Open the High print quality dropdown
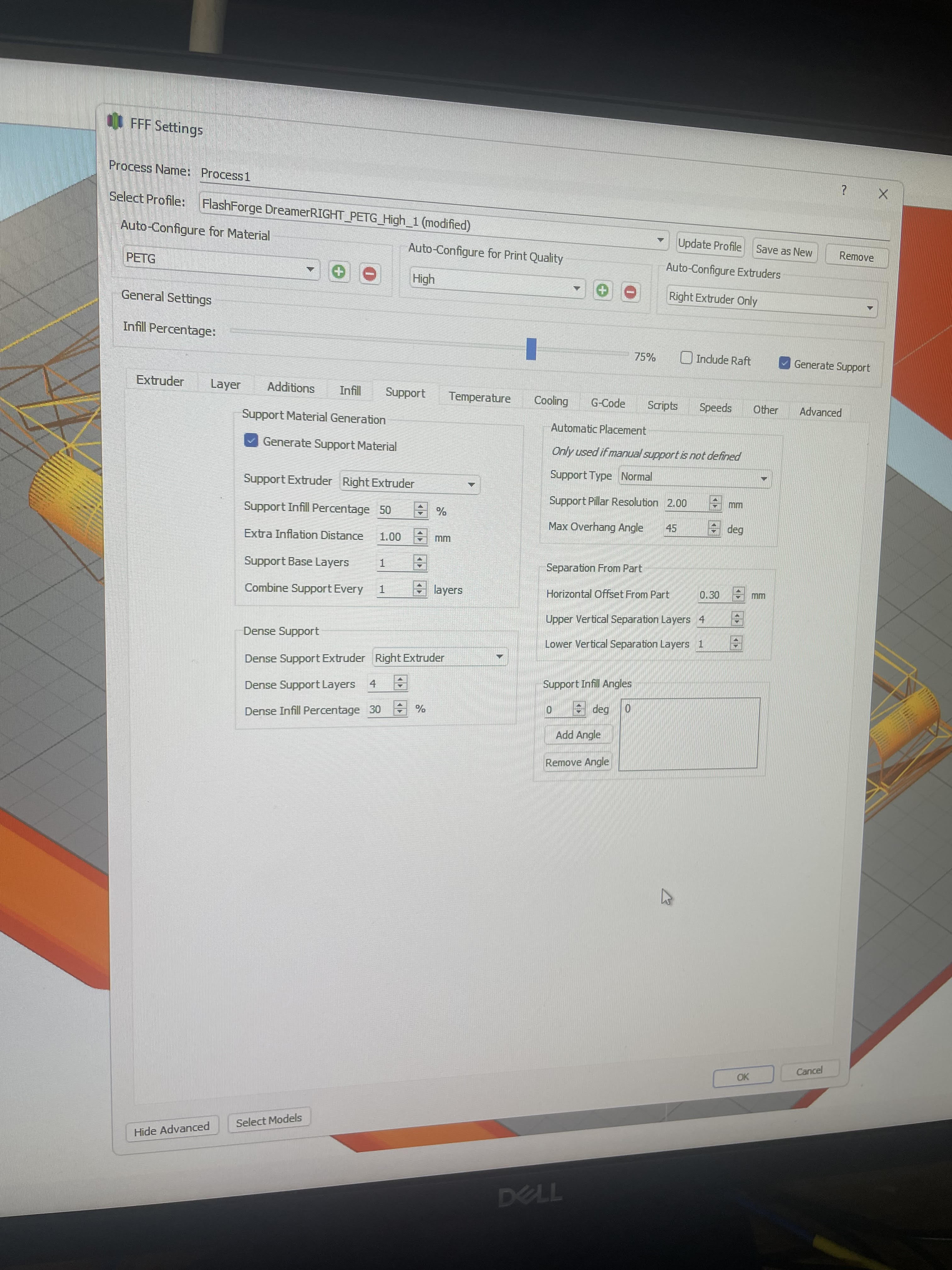 pyautogui.click(x=497, y=283)
